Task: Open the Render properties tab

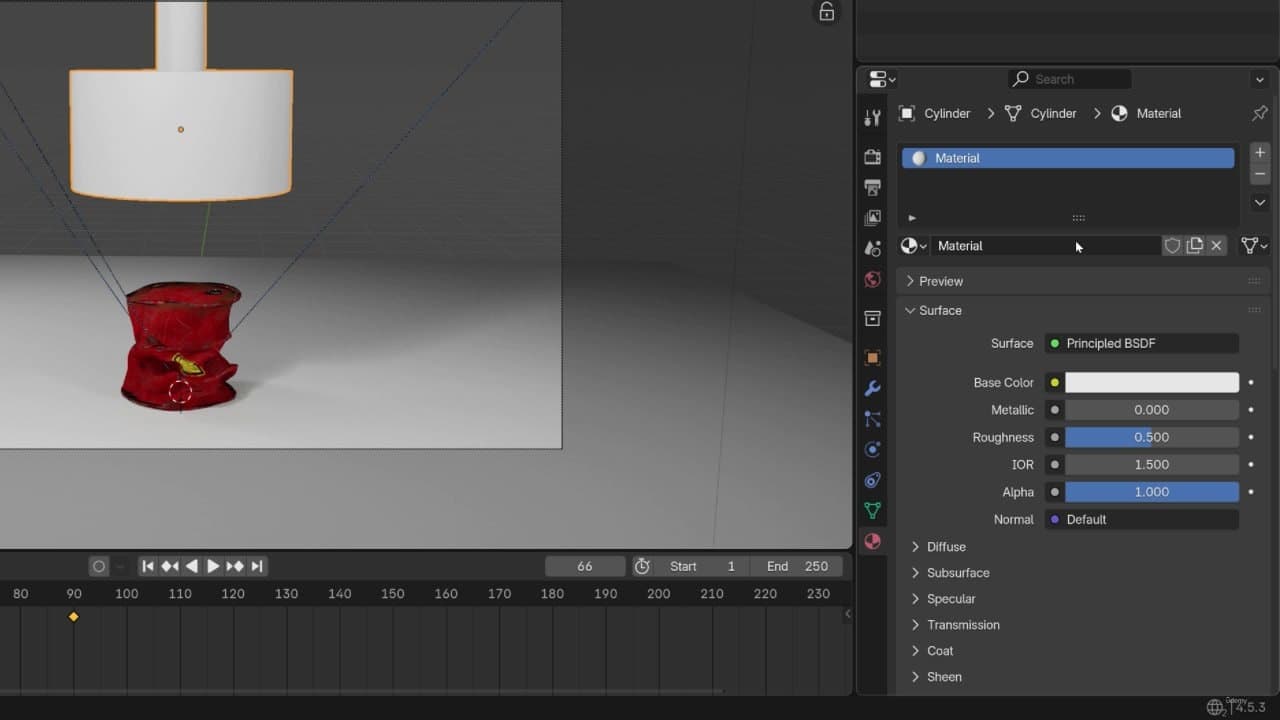Action: 872,157
